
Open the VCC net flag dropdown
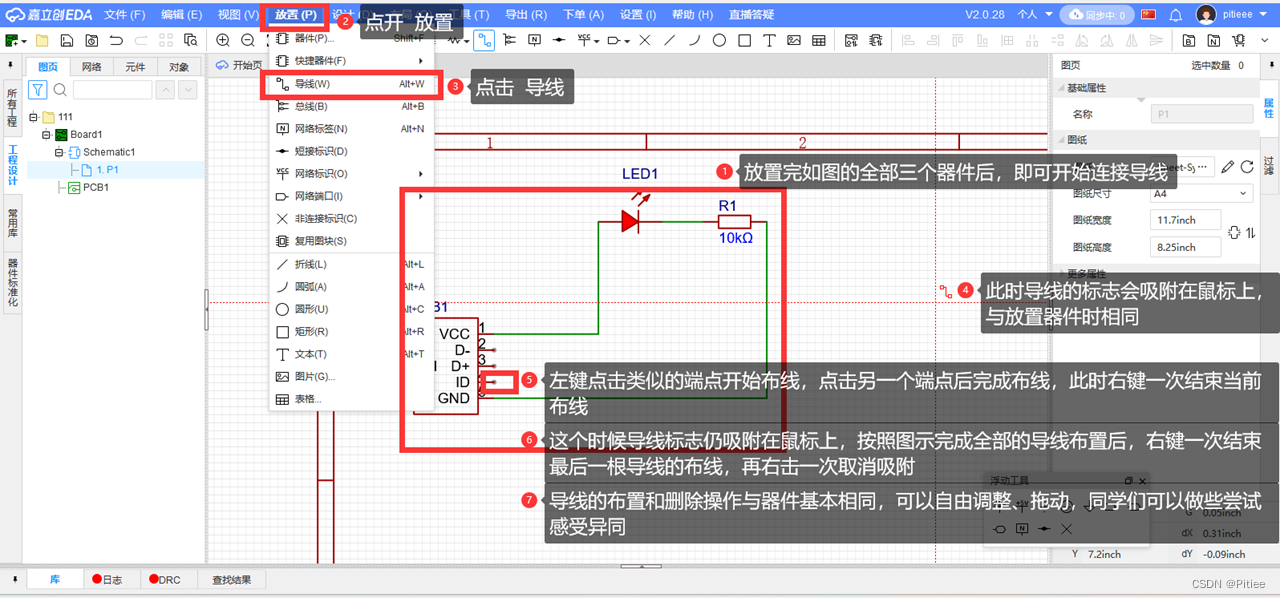tap(596, 41)
